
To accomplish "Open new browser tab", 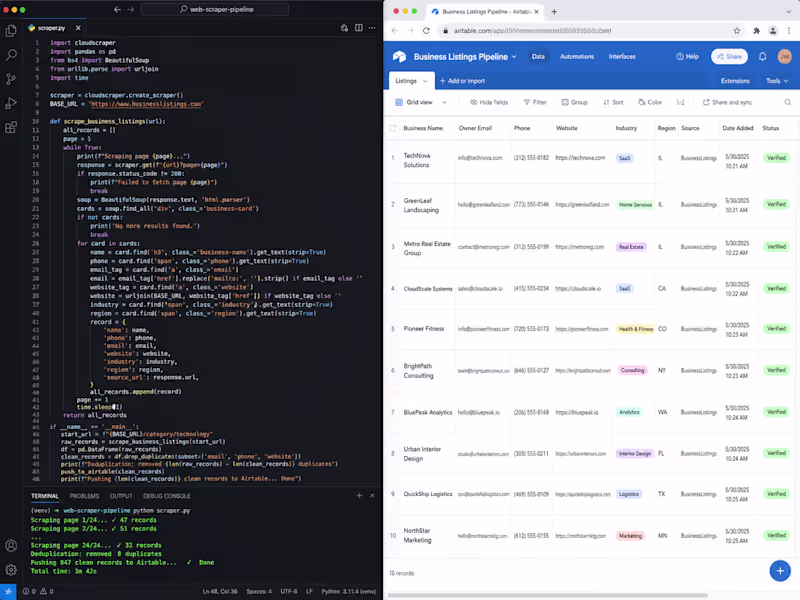I will [554, 11].
